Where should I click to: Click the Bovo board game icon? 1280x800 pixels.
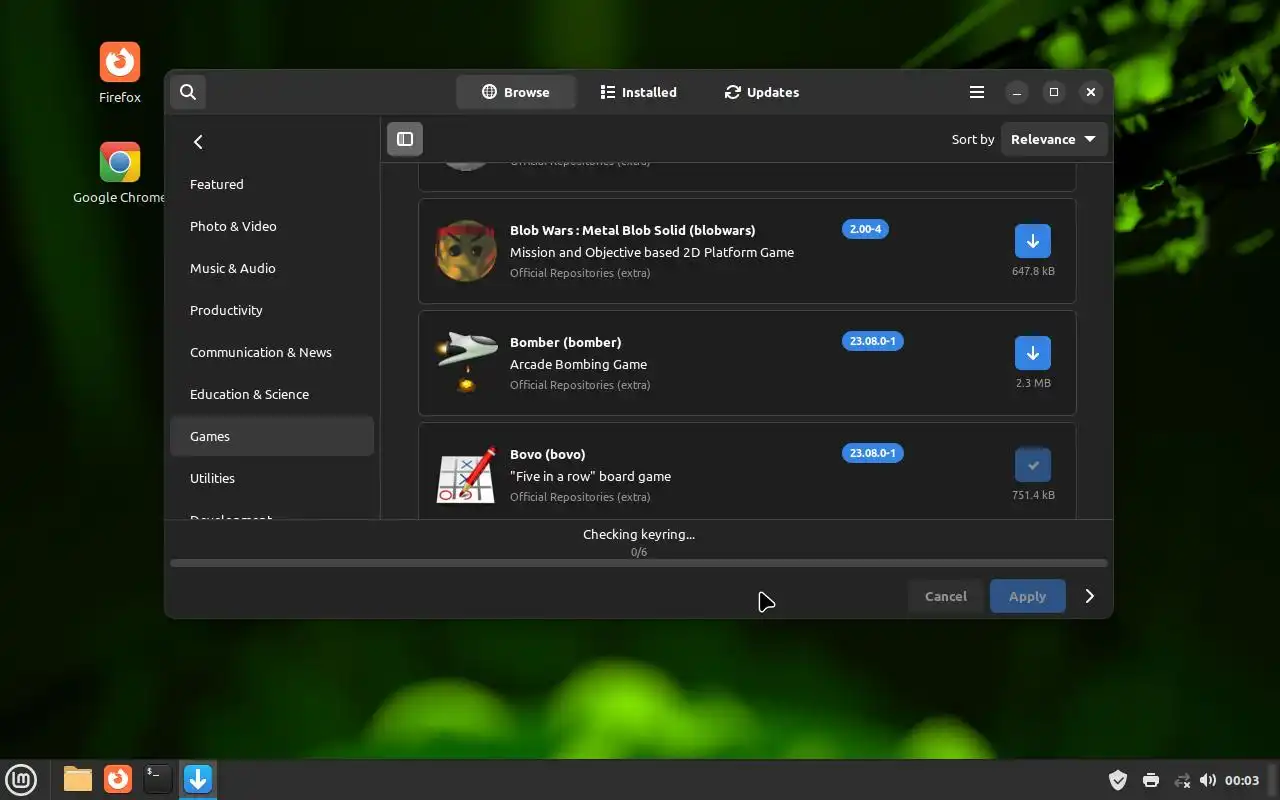click(466, 475)
